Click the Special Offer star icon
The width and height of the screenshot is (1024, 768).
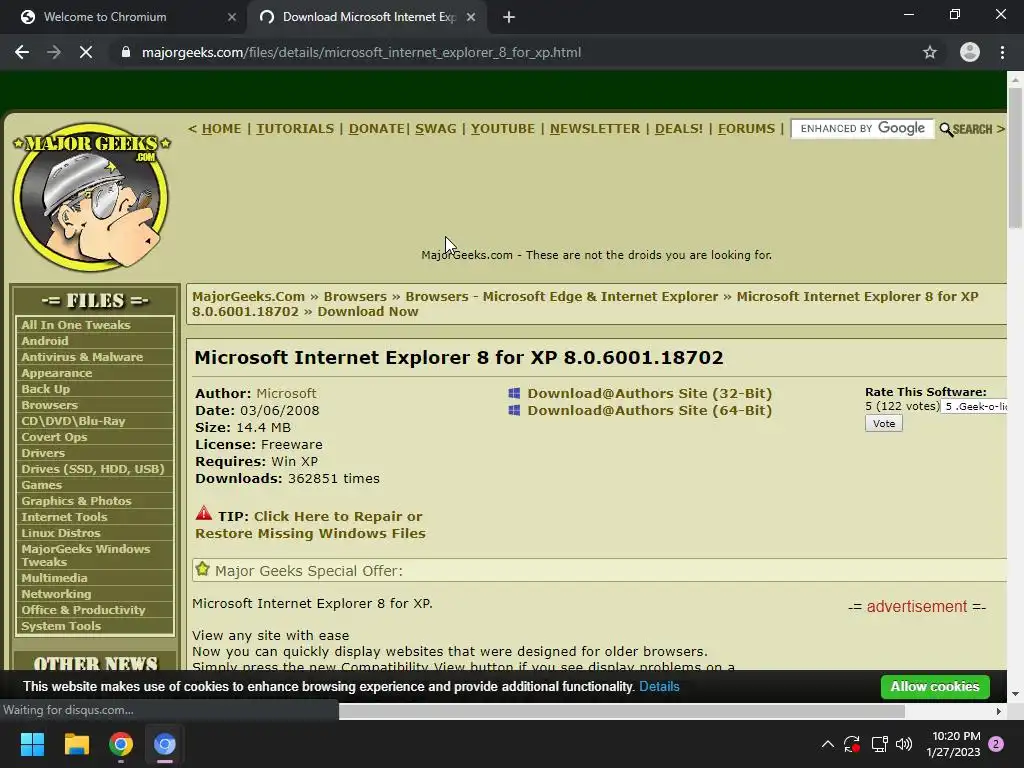click(202, 569)
